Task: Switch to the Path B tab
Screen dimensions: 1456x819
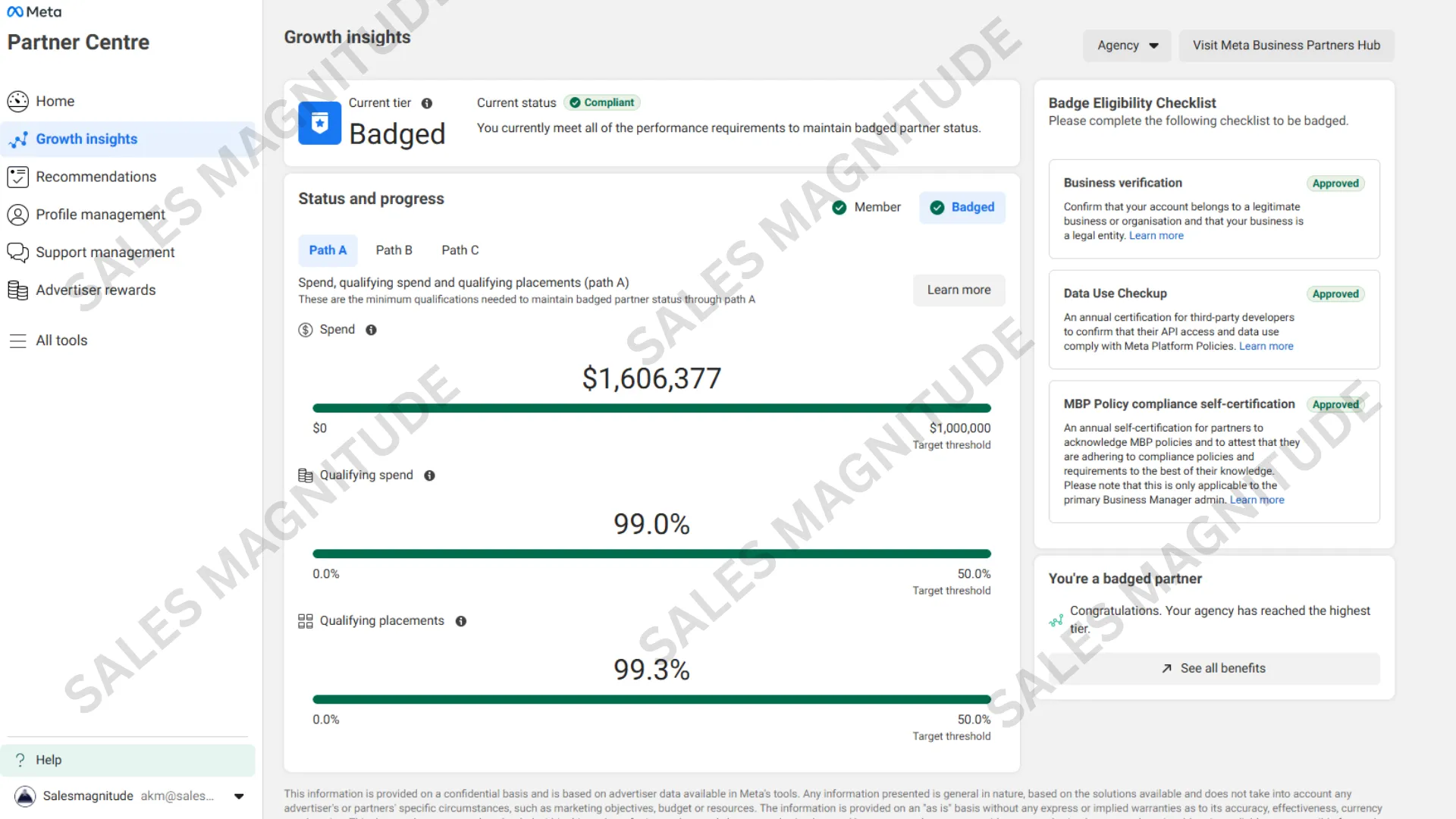Action: pyautogui.click(x=394, y=250)
